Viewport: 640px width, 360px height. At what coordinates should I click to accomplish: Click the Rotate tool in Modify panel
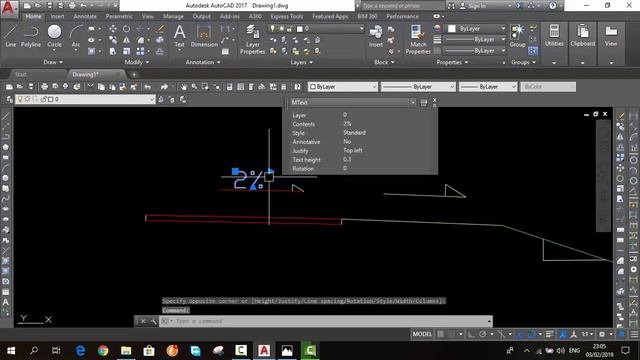[x=127, y=29]
